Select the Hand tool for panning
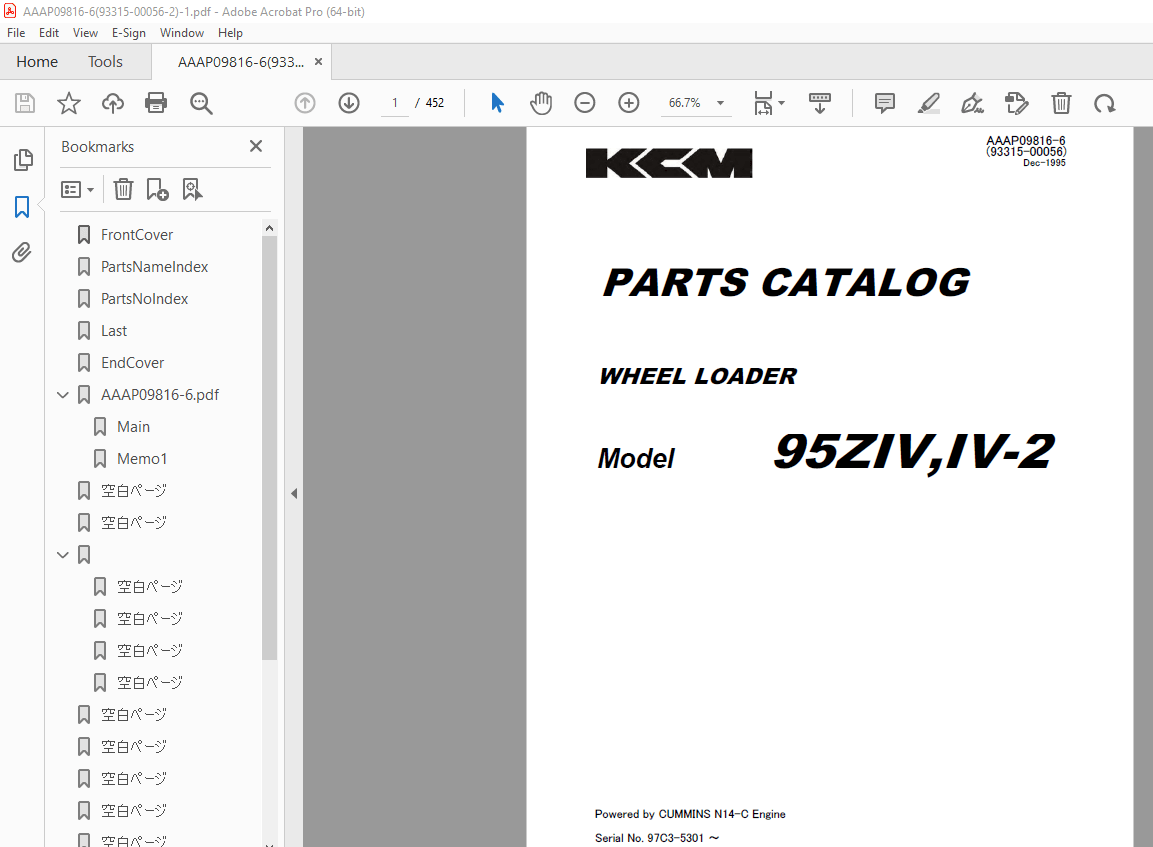The image size is (1153, 847). pos(540,102)
